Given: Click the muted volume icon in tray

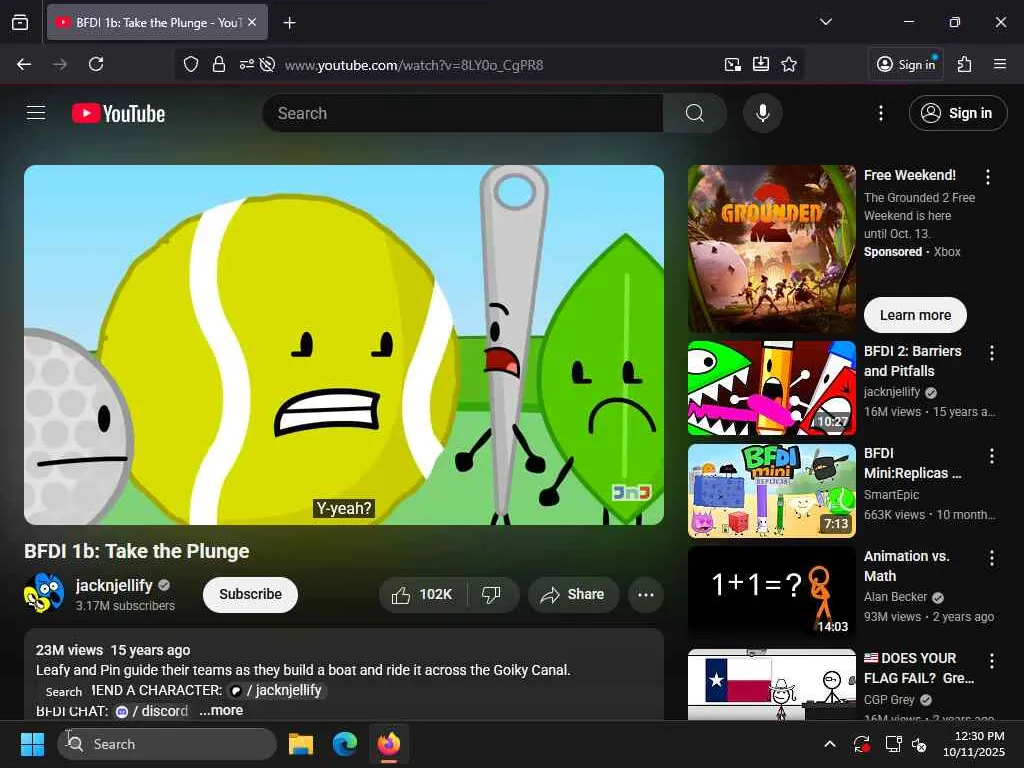Looking at the screenshot, I should 920,744.
